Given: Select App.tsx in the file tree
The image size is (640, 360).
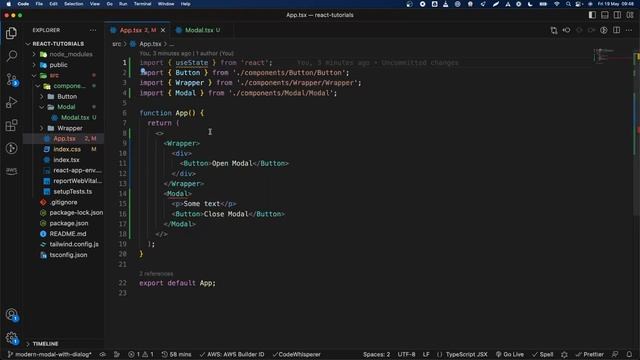Looking at the screenshot, I should [x=63, y=139].
